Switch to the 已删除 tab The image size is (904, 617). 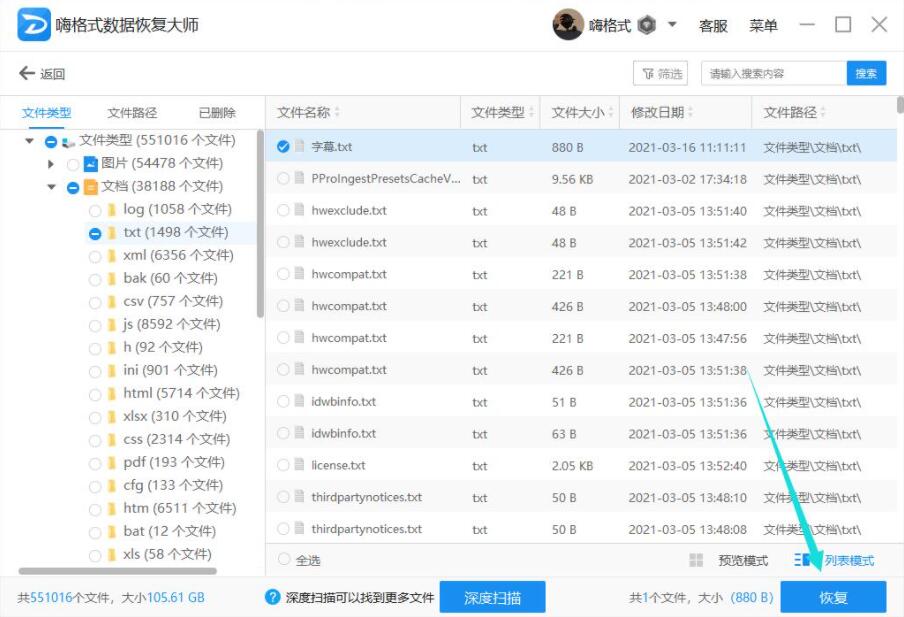[217, 112]
